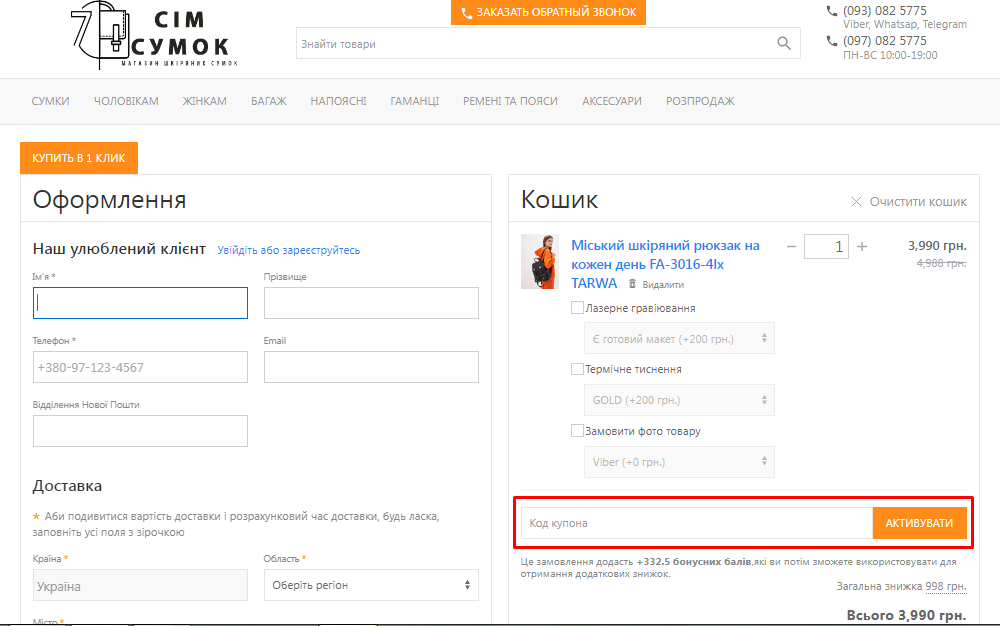The width and height of the screenshot is (1000, 626).
Task: Open the GOLD (+200 грн.) tiснення dropdown
Action: click(x=679, y=399)
